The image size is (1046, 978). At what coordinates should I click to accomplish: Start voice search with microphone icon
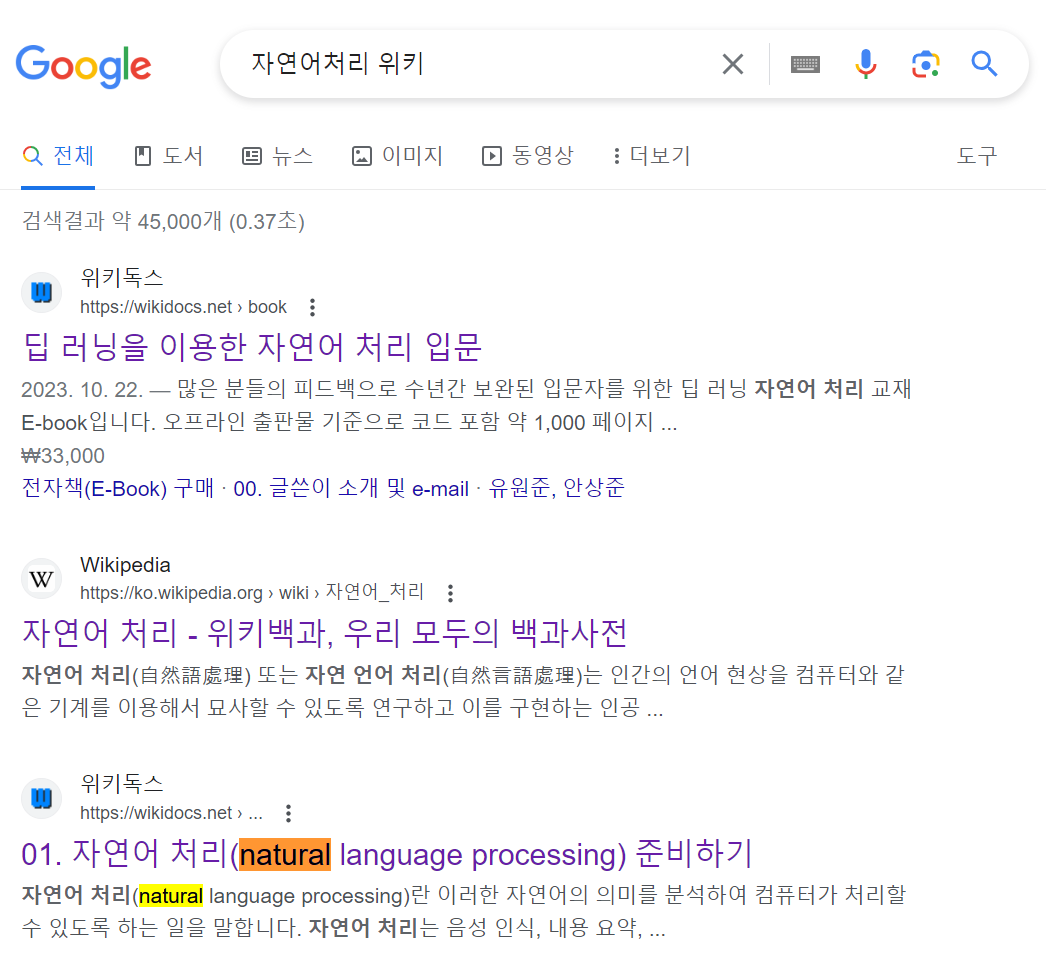point(865,65)
